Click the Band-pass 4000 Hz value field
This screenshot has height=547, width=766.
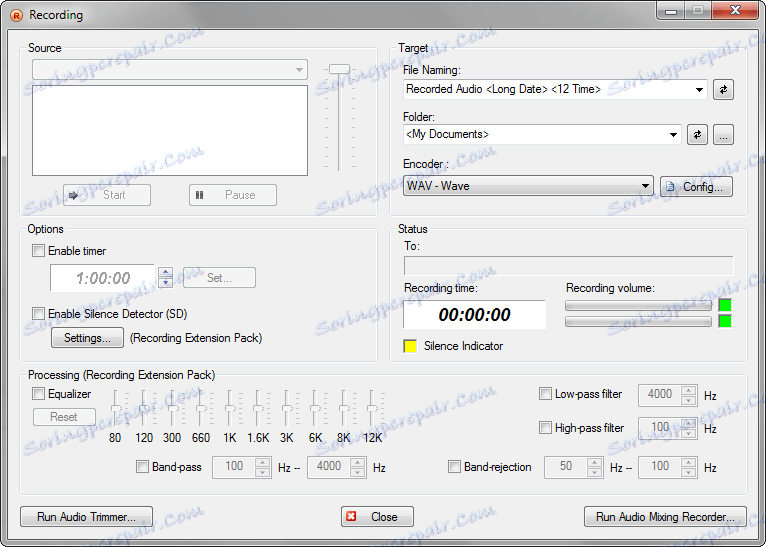pos(329,467)
